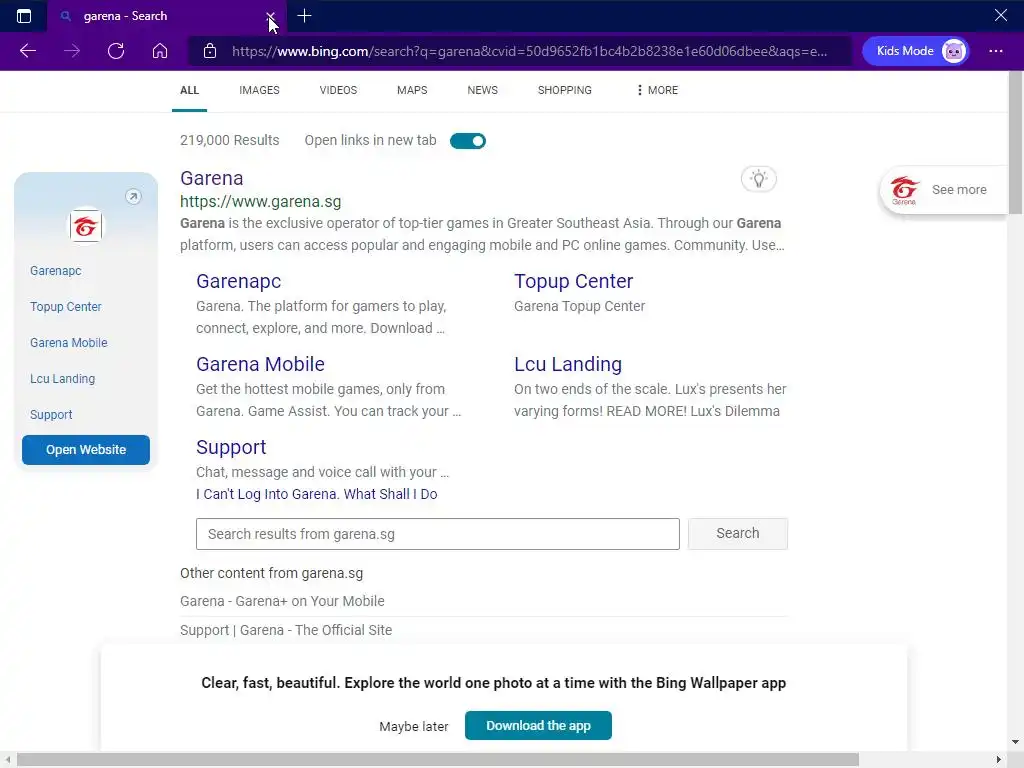Open Topup Center link in sidebar
This screenshot has height=768, width=1024.
65,306
